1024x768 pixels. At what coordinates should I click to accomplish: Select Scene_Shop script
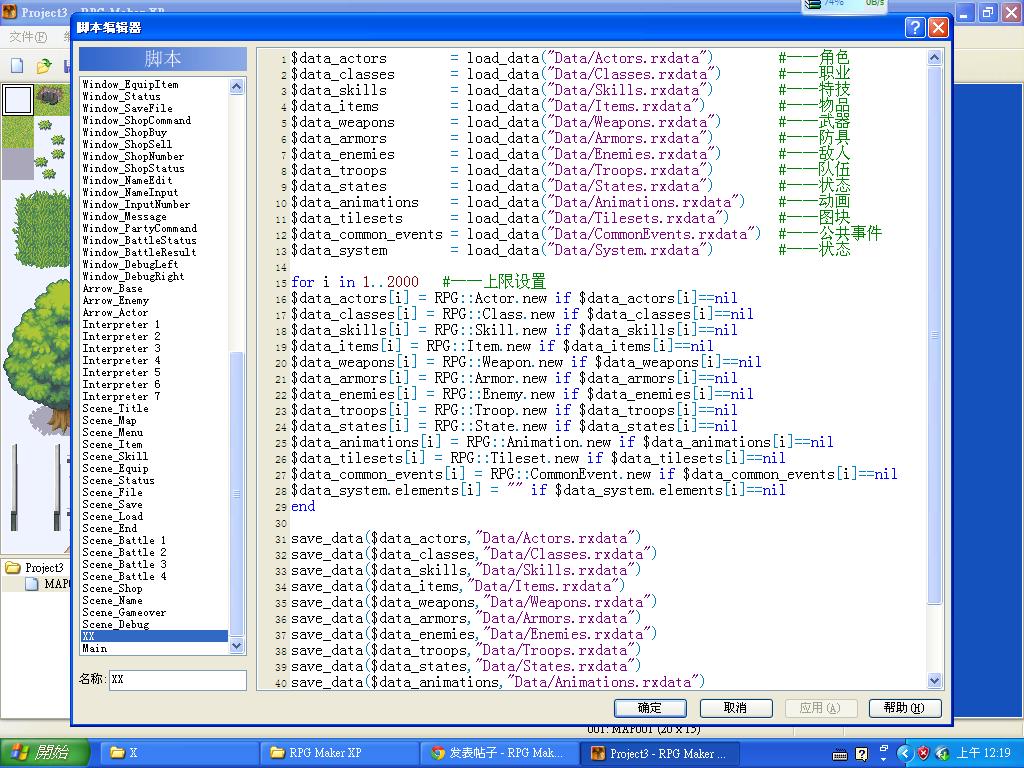[x=112, y=588]
